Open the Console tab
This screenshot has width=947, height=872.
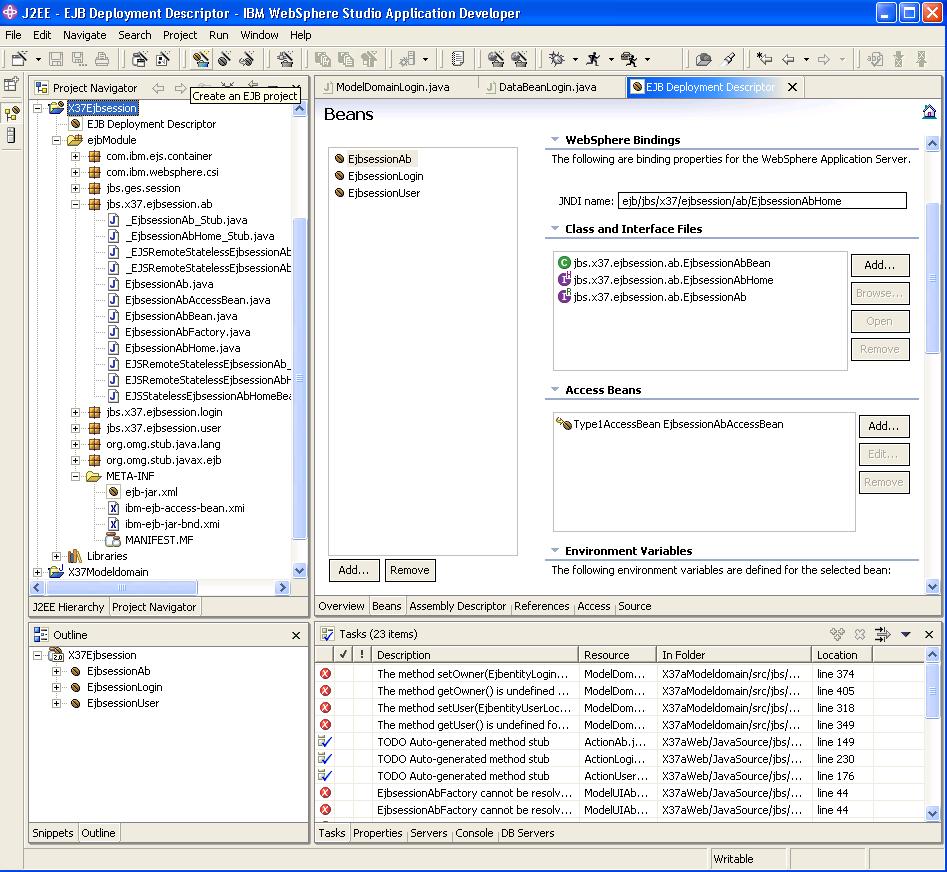click(474, 833)
